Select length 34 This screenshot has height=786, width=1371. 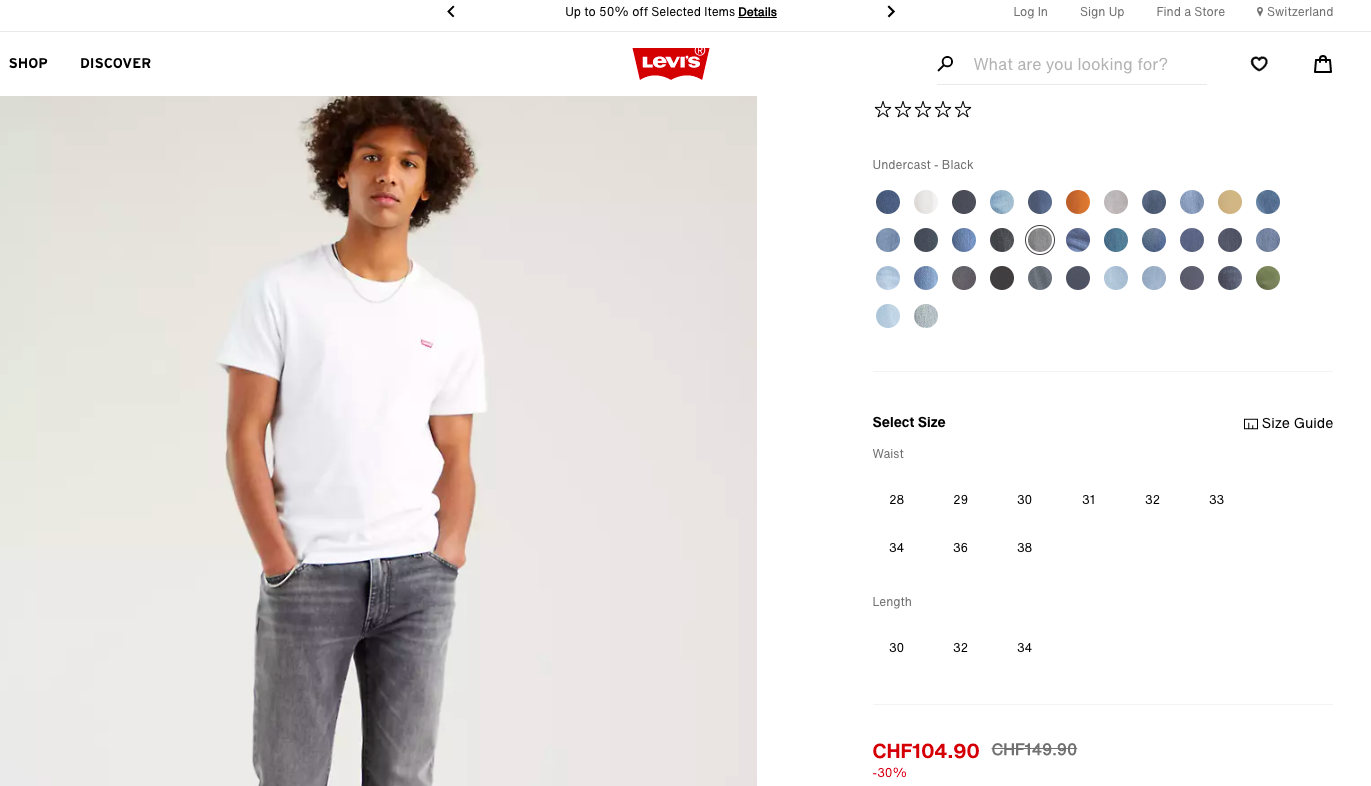1024,647
